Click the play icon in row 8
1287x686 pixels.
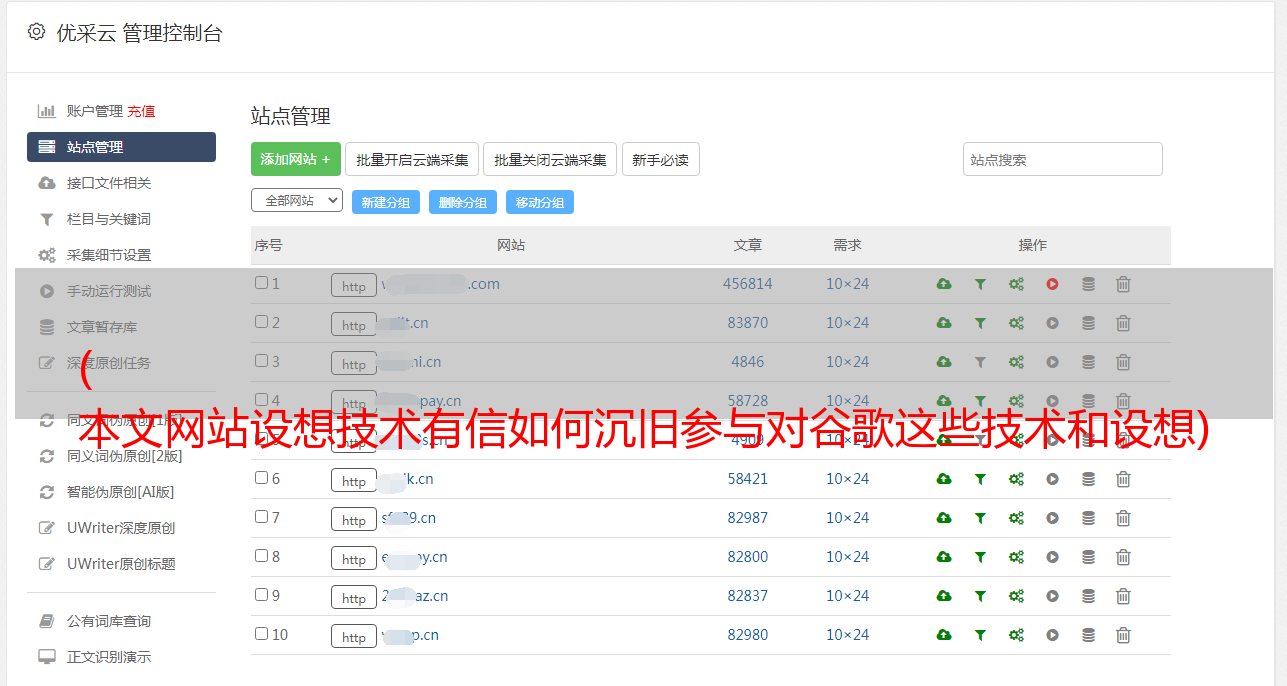point(1052,557)
